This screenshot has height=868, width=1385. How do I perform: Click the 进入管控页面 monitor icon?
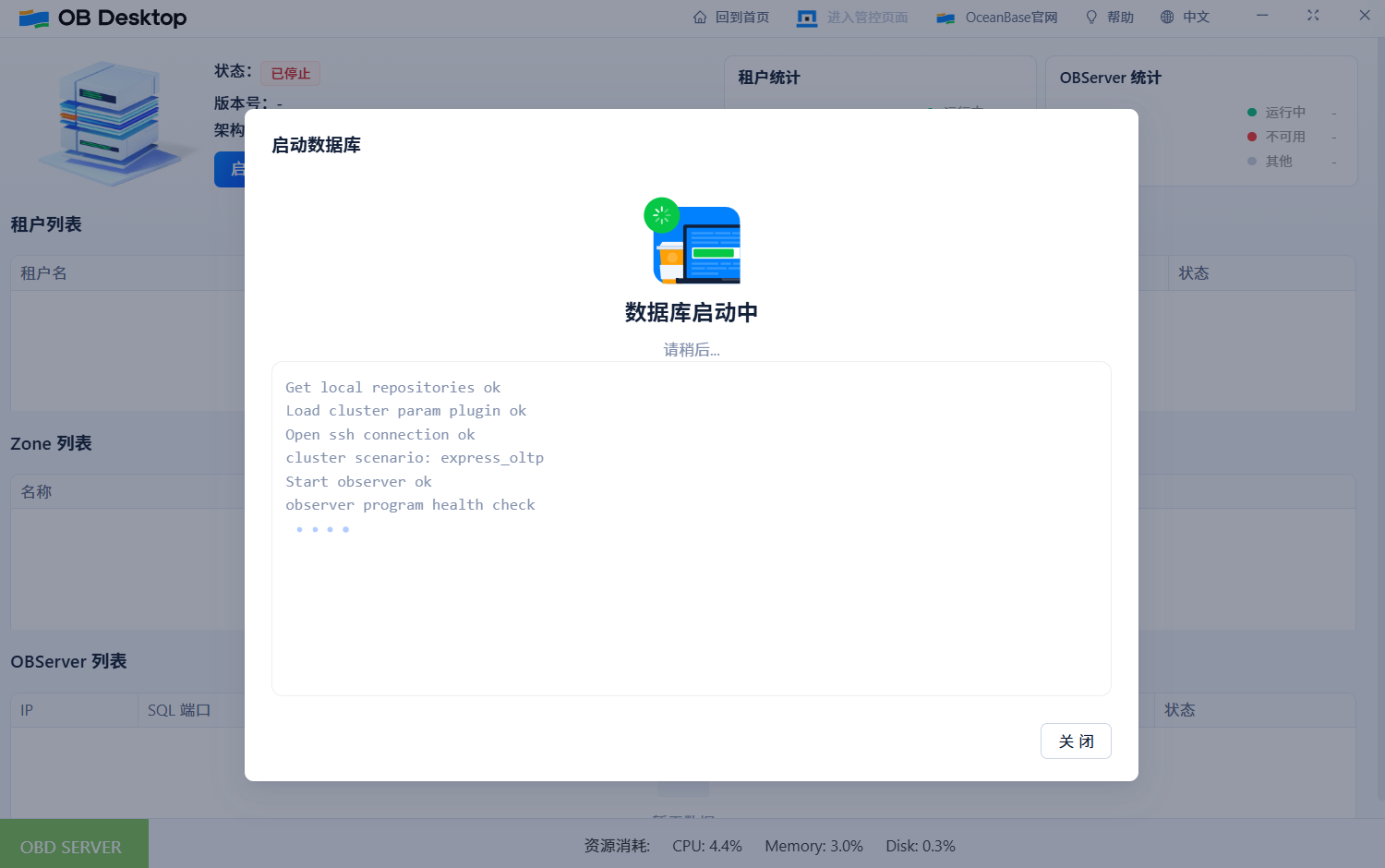click(806, 17)
